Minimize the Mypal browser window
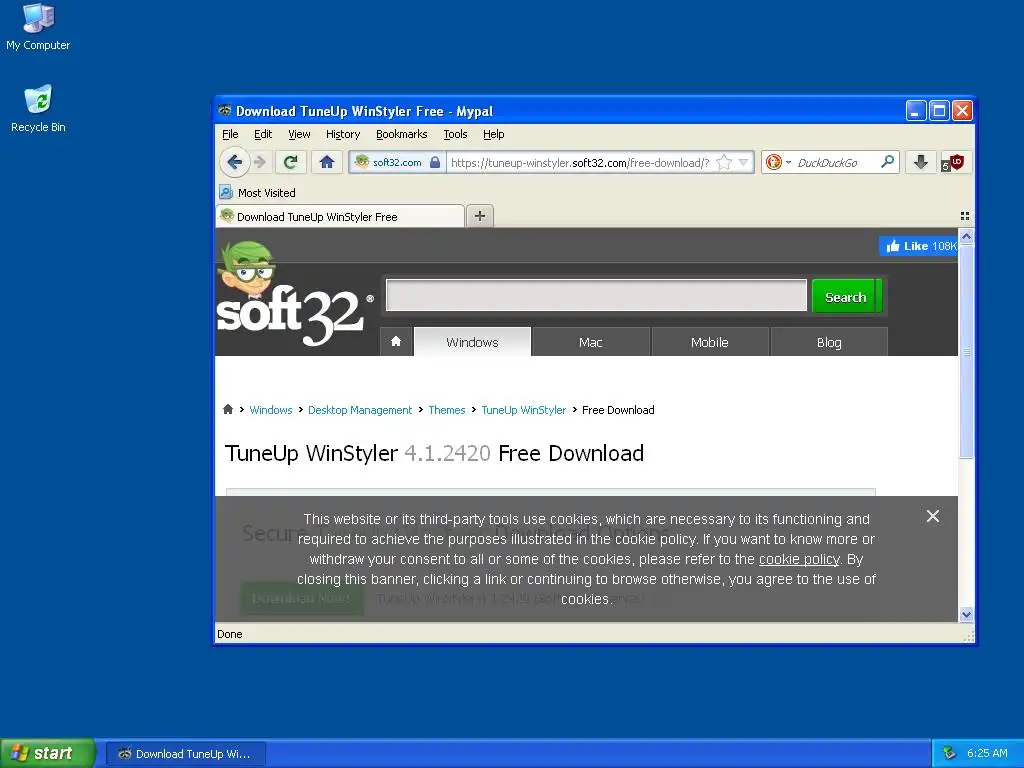The height and width of the screenshot is (768, 1024). point(916,111)
